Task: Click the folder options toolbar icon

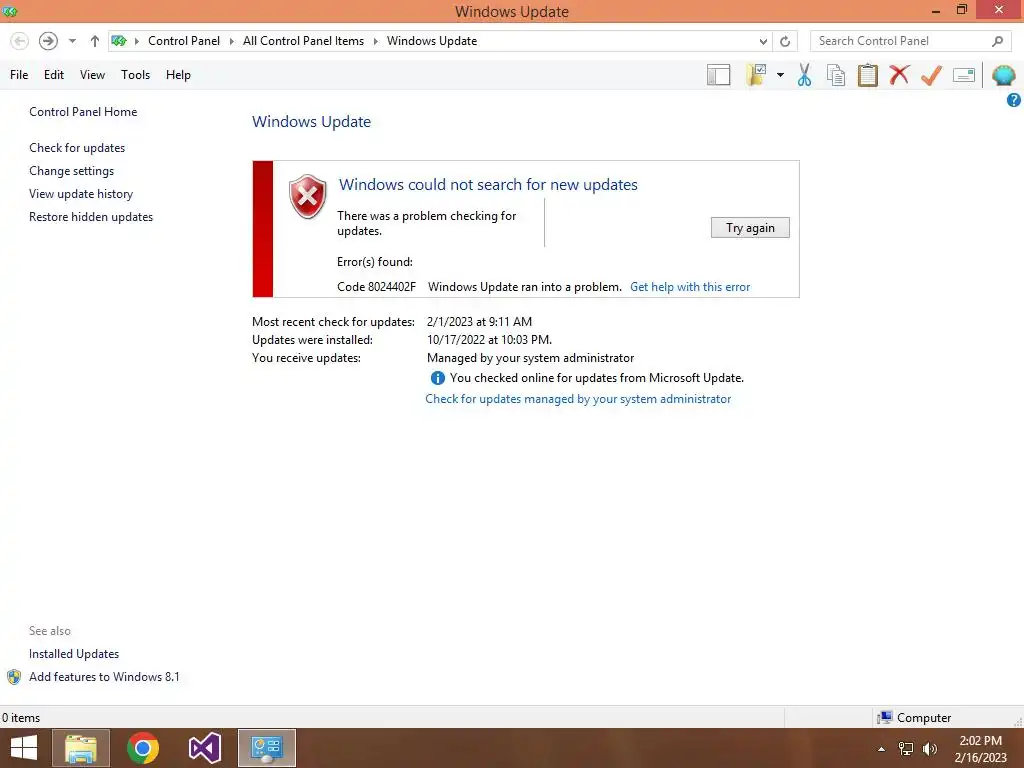Action: [x=756, y=75]
